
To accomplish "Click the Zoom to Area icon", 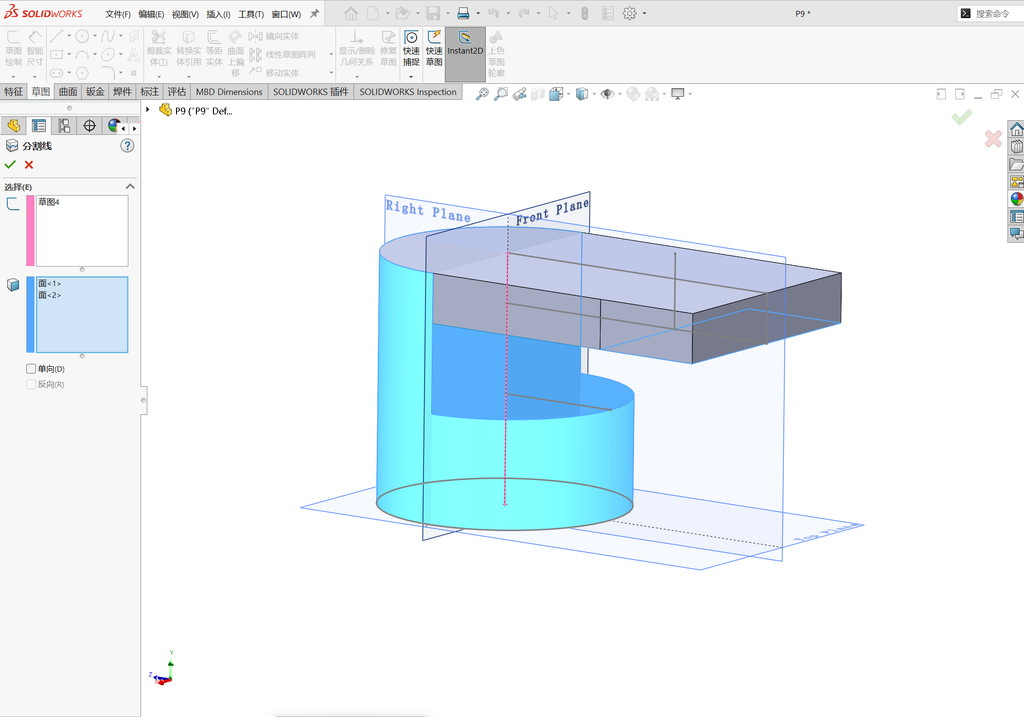I will 501,94.
